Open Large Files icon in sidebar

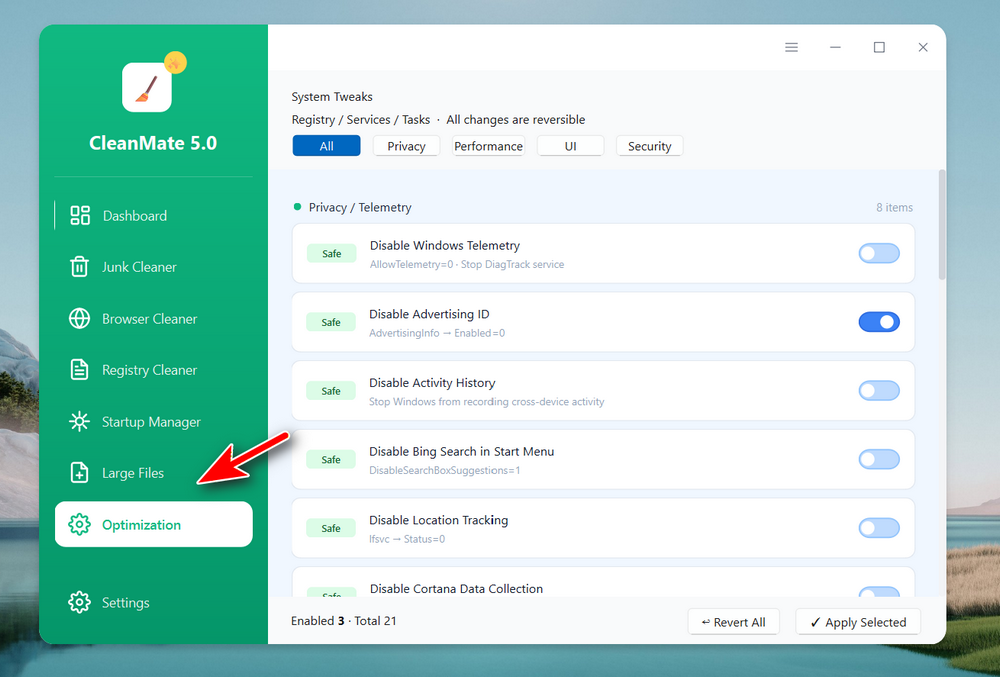[80, 473]
